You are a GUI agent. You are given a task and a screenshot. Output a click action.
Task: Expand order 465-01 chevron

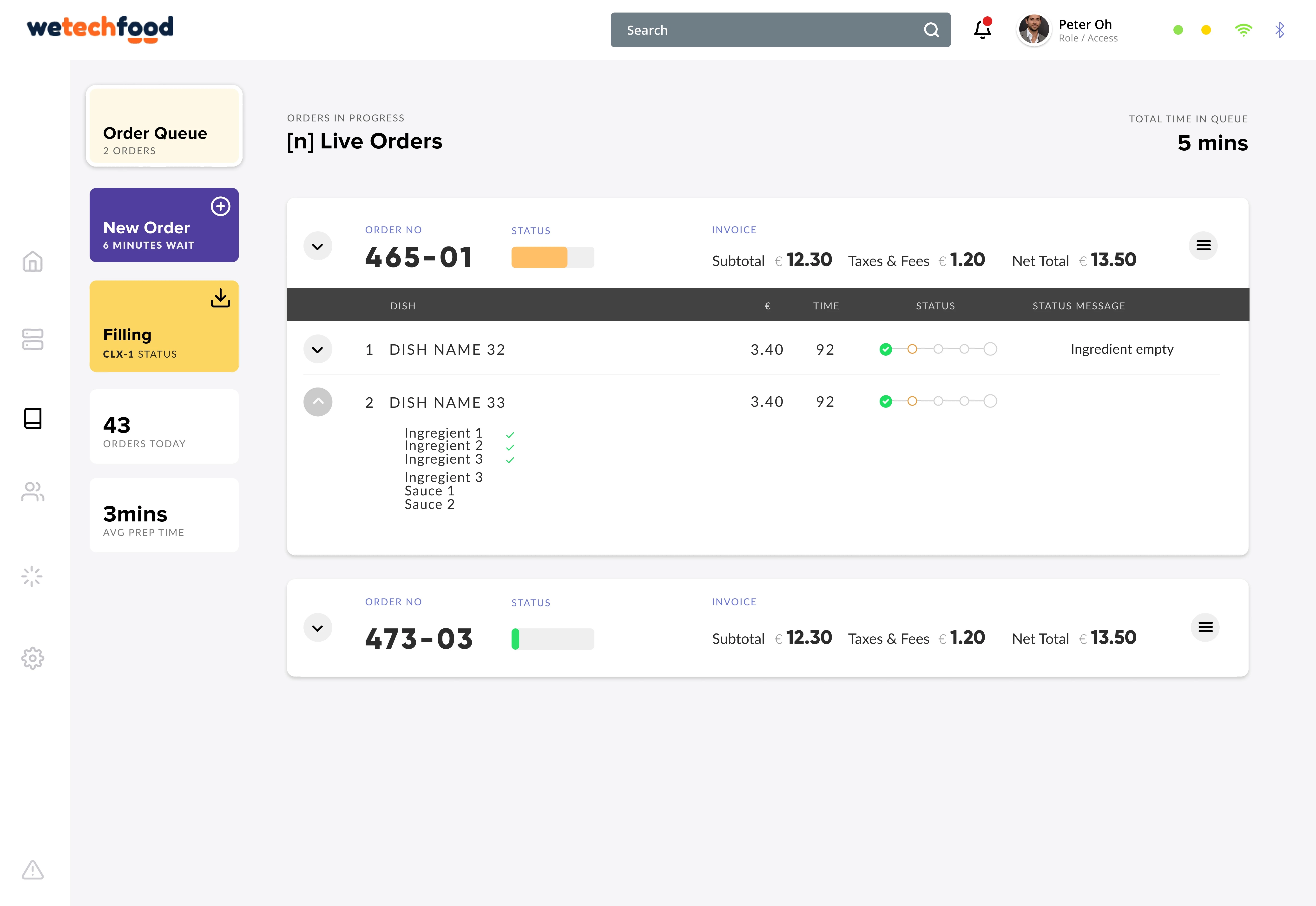coord(318,246)
